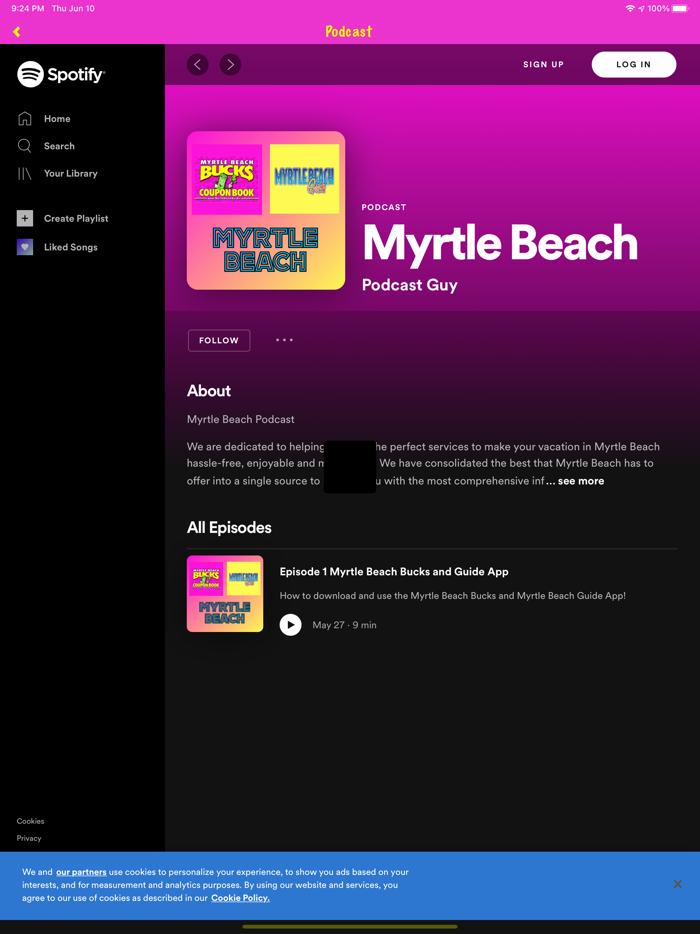Go back with the left arrow button
The width and height of the screenshot is (700, 934).
[x=198, y=64]
